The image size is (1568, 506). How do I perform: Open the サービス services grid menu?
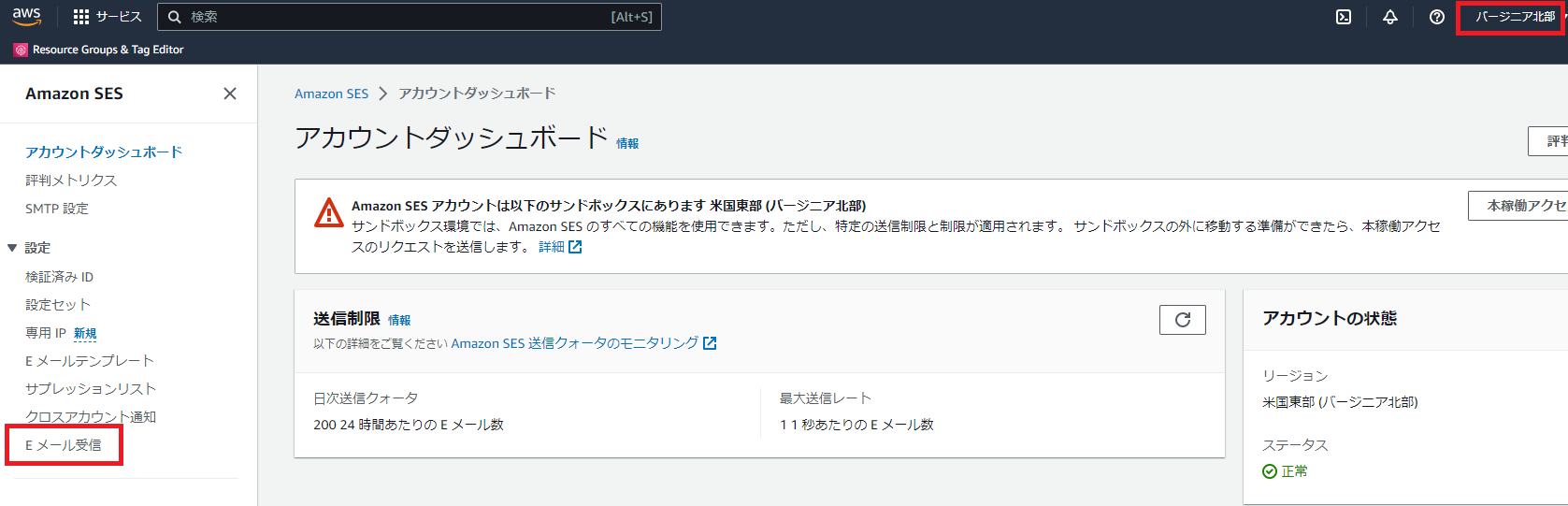pyautogui.click(x=107, y=17)
